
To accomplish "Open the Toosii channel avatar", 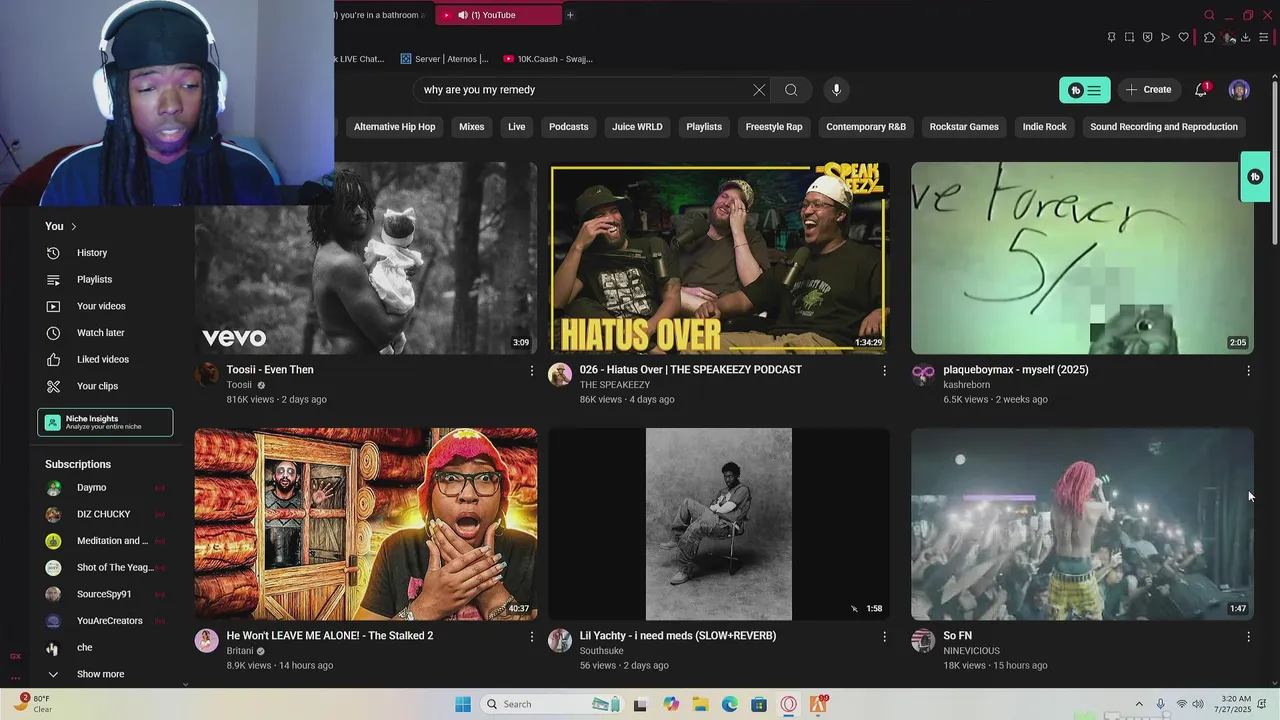I will pos(207,375).
